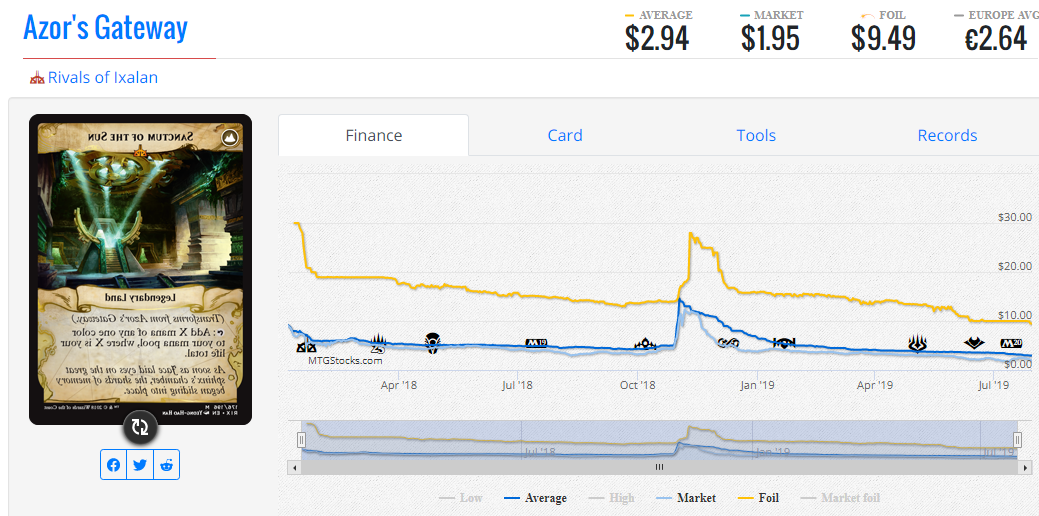1039x516 pixels.
Task: Click the War of the Spark set marker
Action: (918, 344)
